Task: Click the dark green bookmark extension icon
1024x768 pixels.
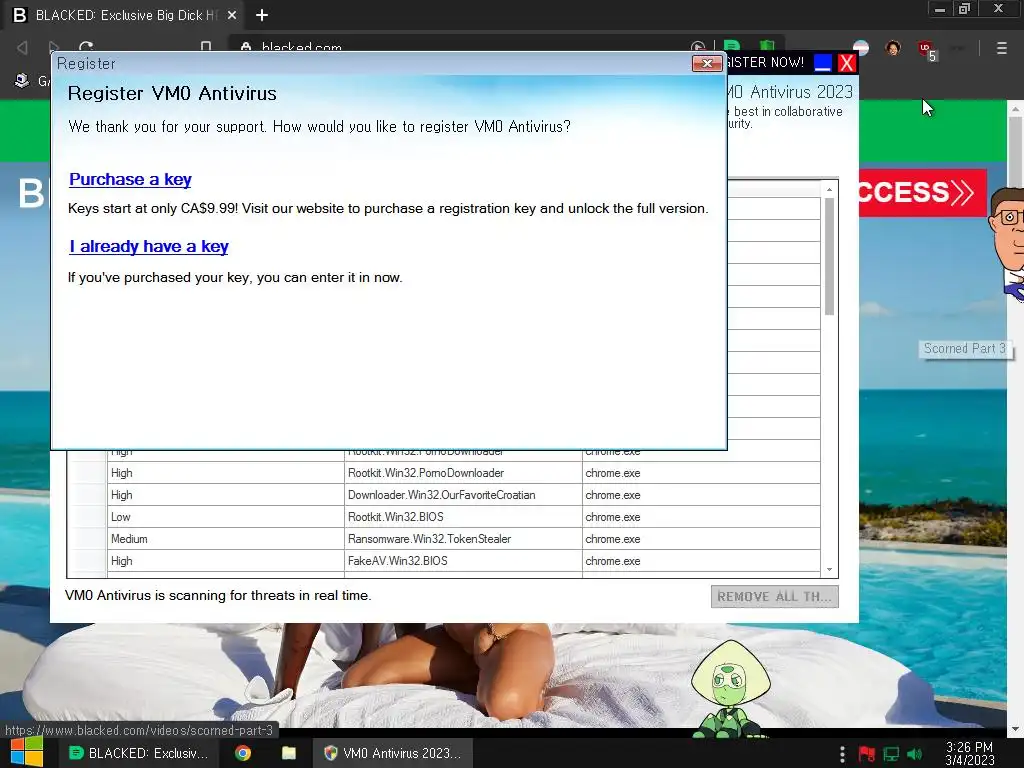Action: click(x=767, y=46)
